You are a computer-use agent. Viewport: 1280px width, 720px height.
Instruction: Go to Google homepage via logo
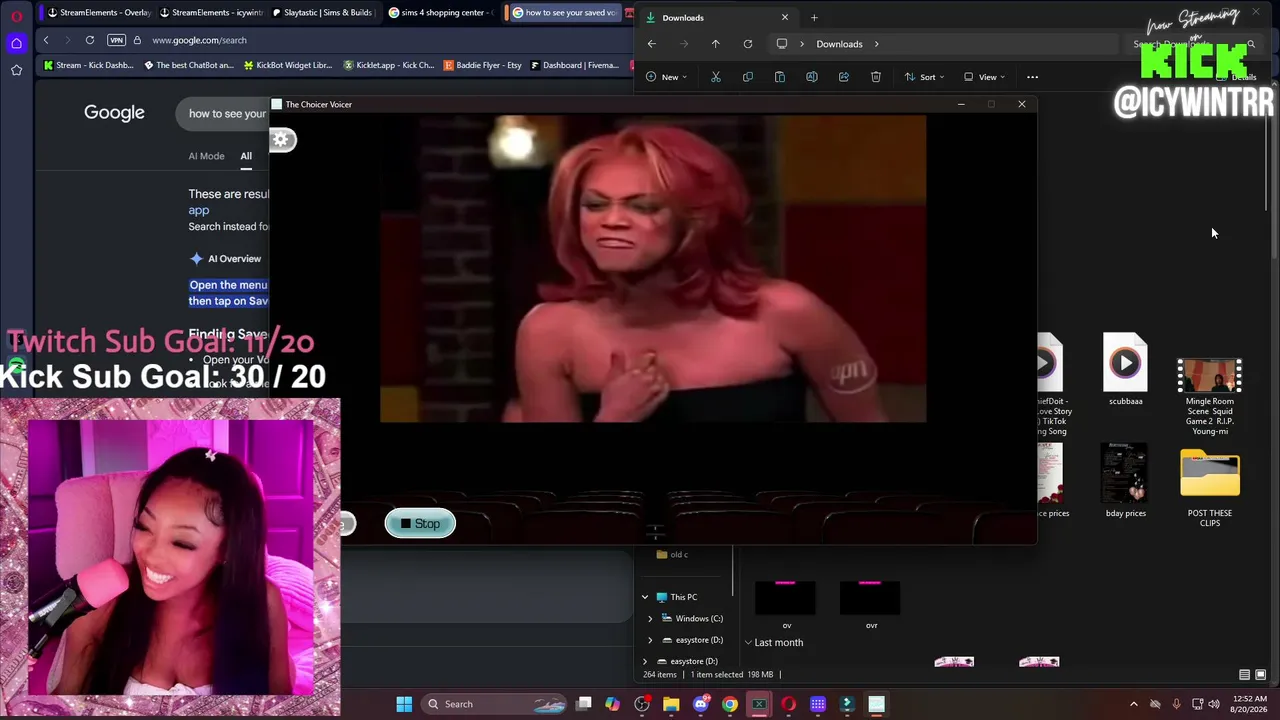point(114,113)
